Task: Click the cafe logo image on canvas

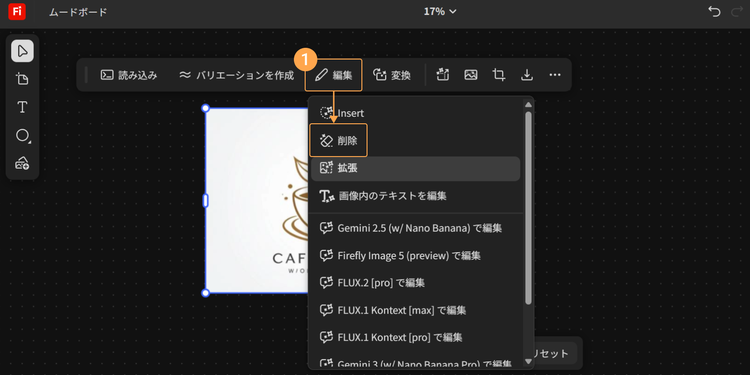Action: coord(257,201)
